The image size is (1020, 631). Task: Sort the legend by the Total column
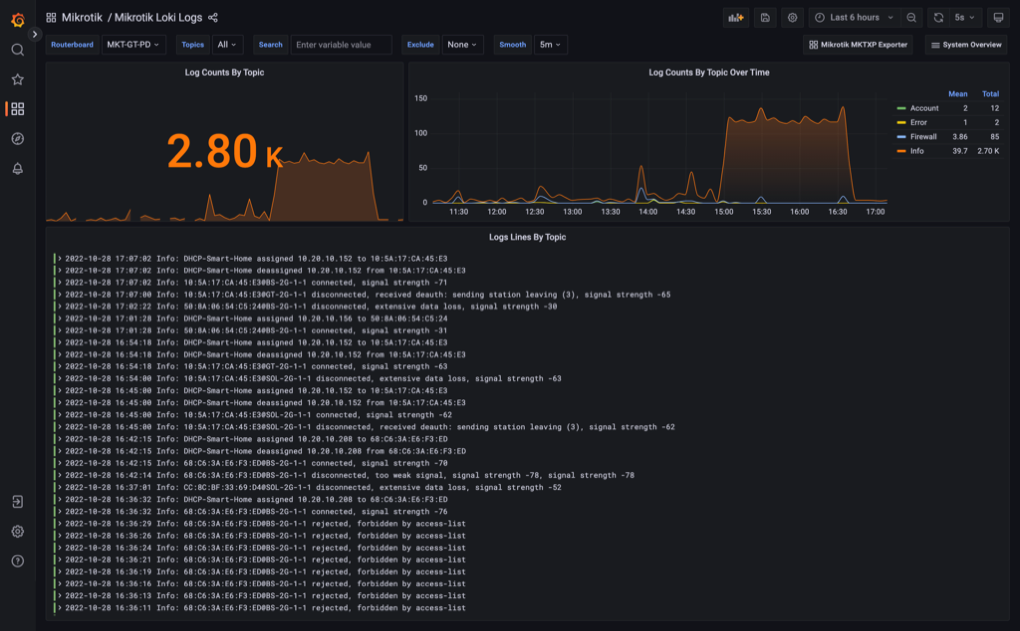[x=990, y=94]
